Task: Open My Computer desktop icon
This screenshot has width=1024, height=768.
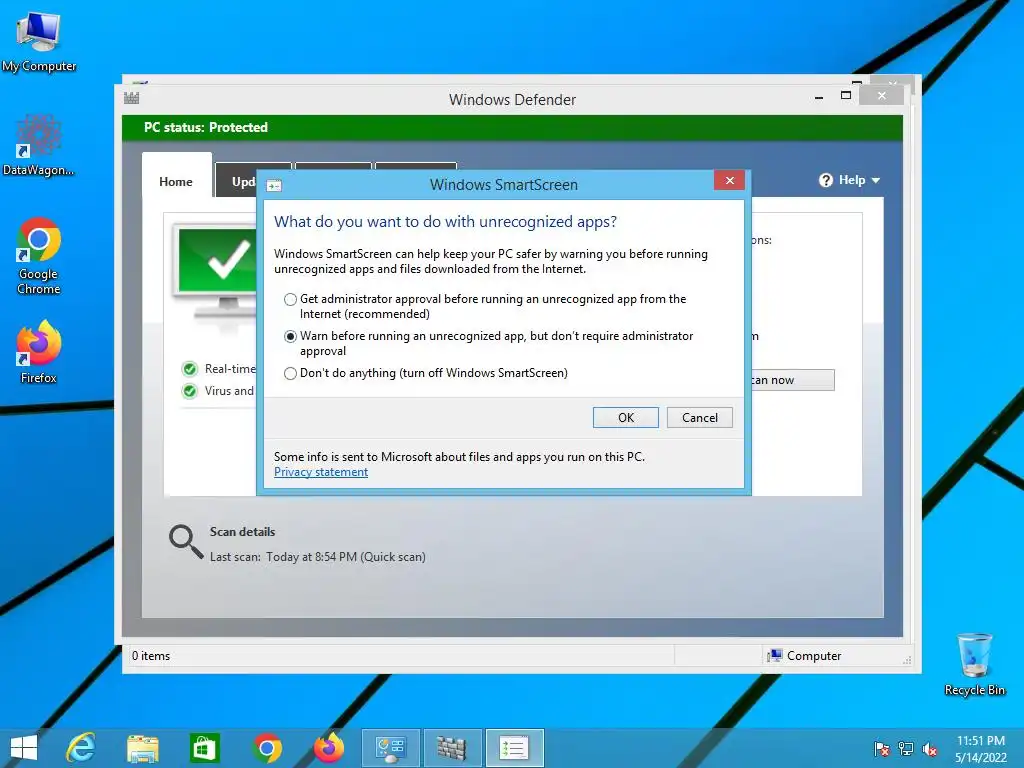Action: click(39, 41)
